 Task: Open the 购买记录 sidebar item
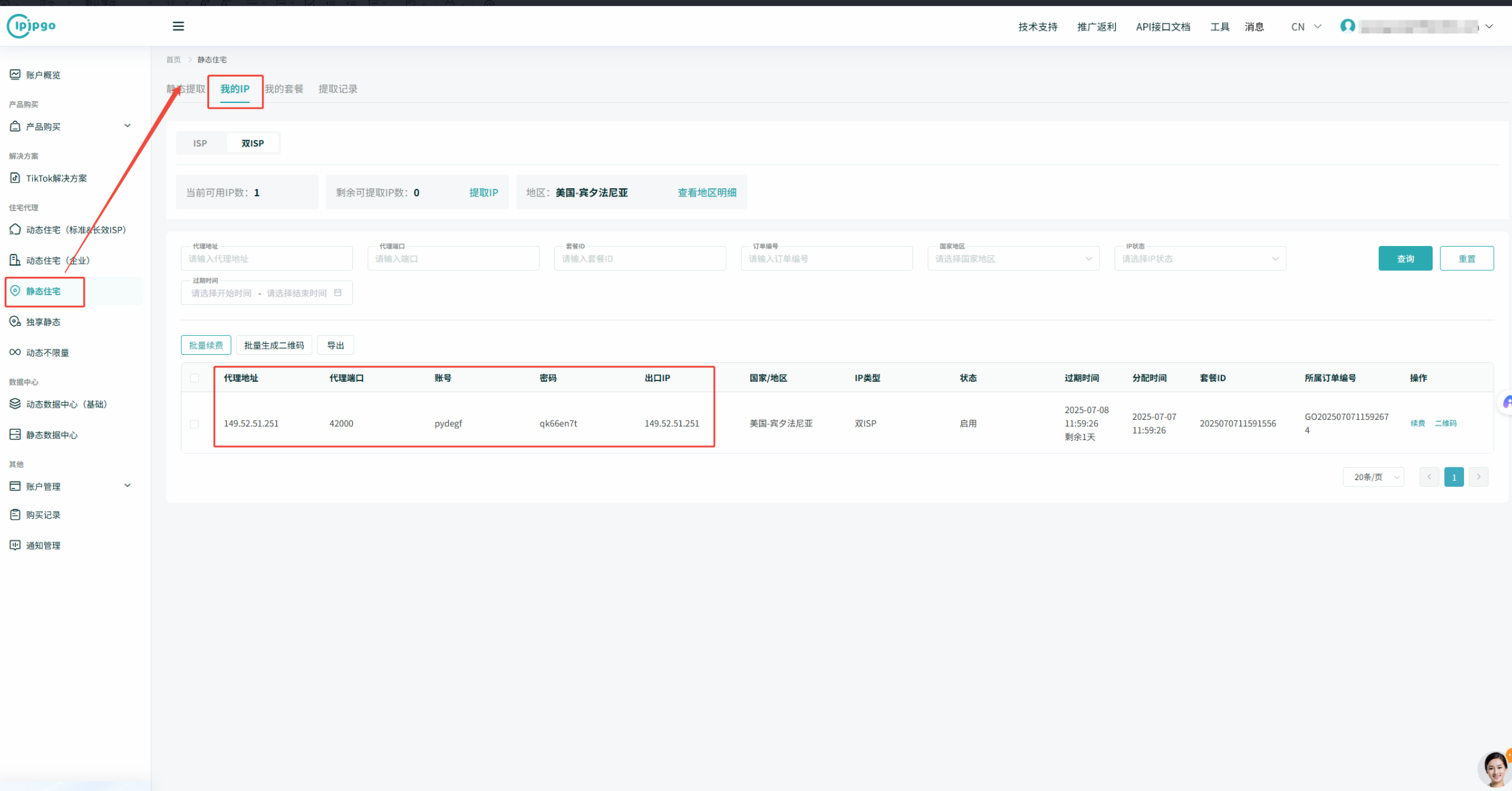pyautogui.click(x=43, y=515)
